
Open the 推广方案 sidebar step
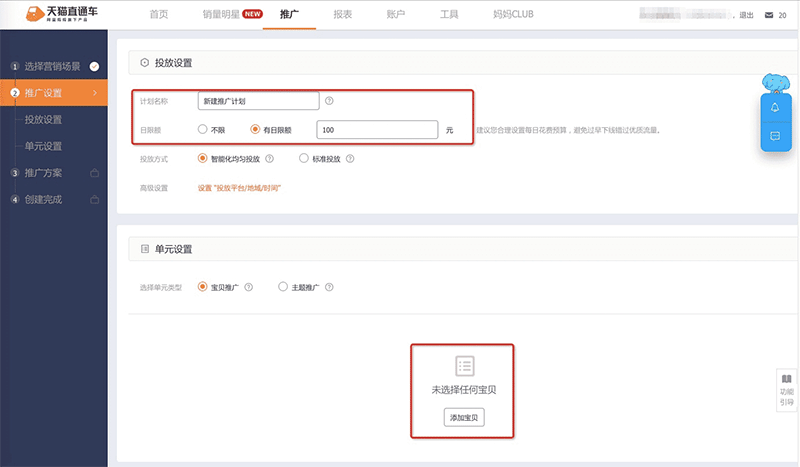[x=54, y=173]
